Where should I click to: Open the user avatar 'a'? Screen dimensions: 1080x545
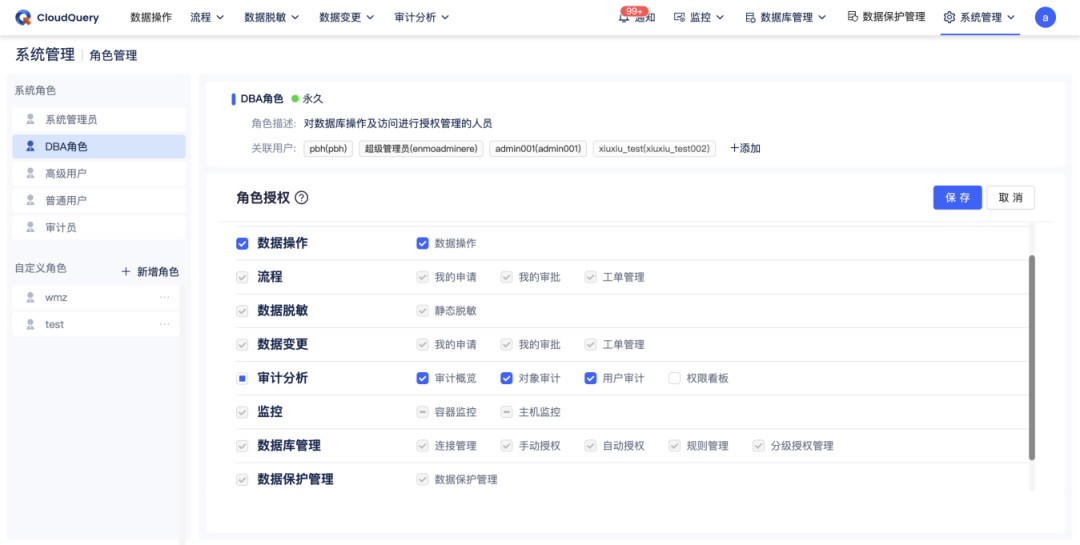tap(1045, 17)
